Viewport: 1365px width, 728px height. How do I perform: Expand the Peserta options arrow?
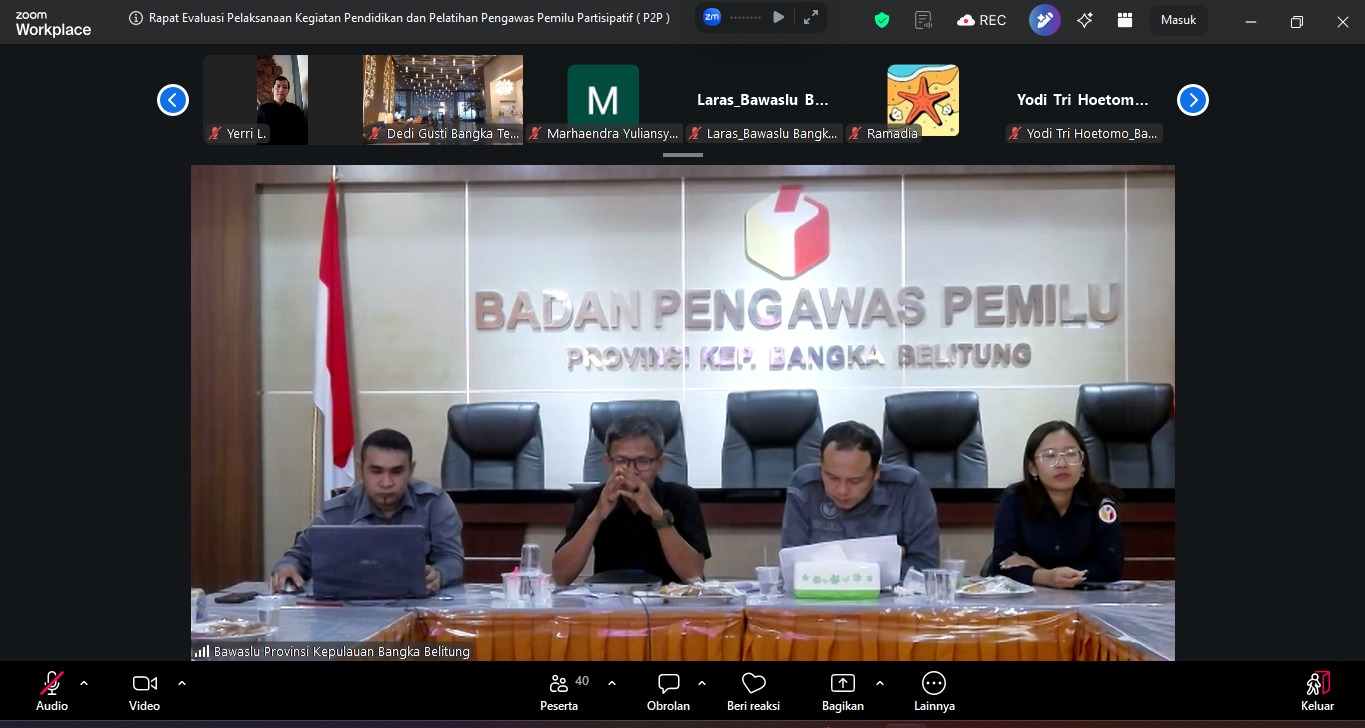click(612, 683)
